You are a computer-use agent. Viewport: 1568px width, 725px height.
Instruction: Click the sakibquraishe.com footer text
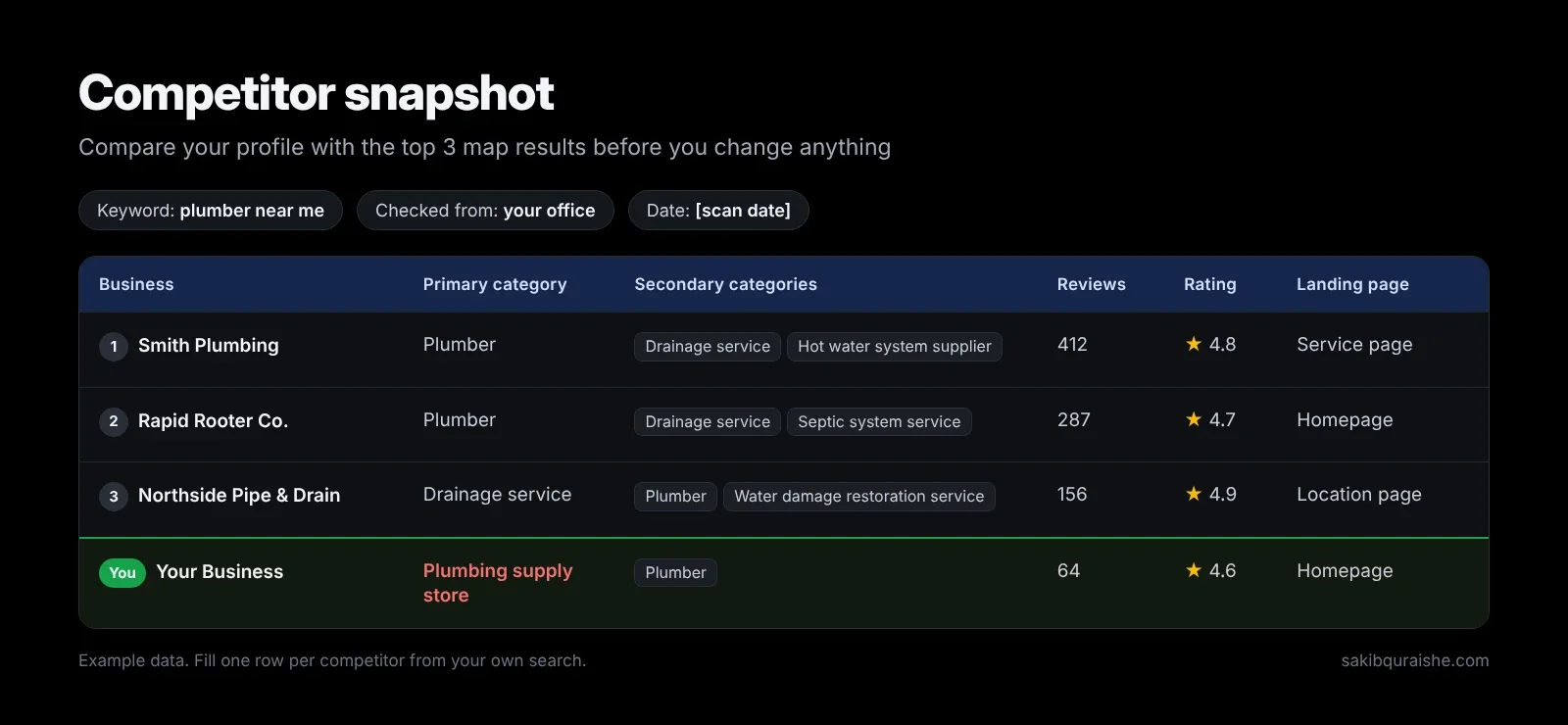(1415, 660)
